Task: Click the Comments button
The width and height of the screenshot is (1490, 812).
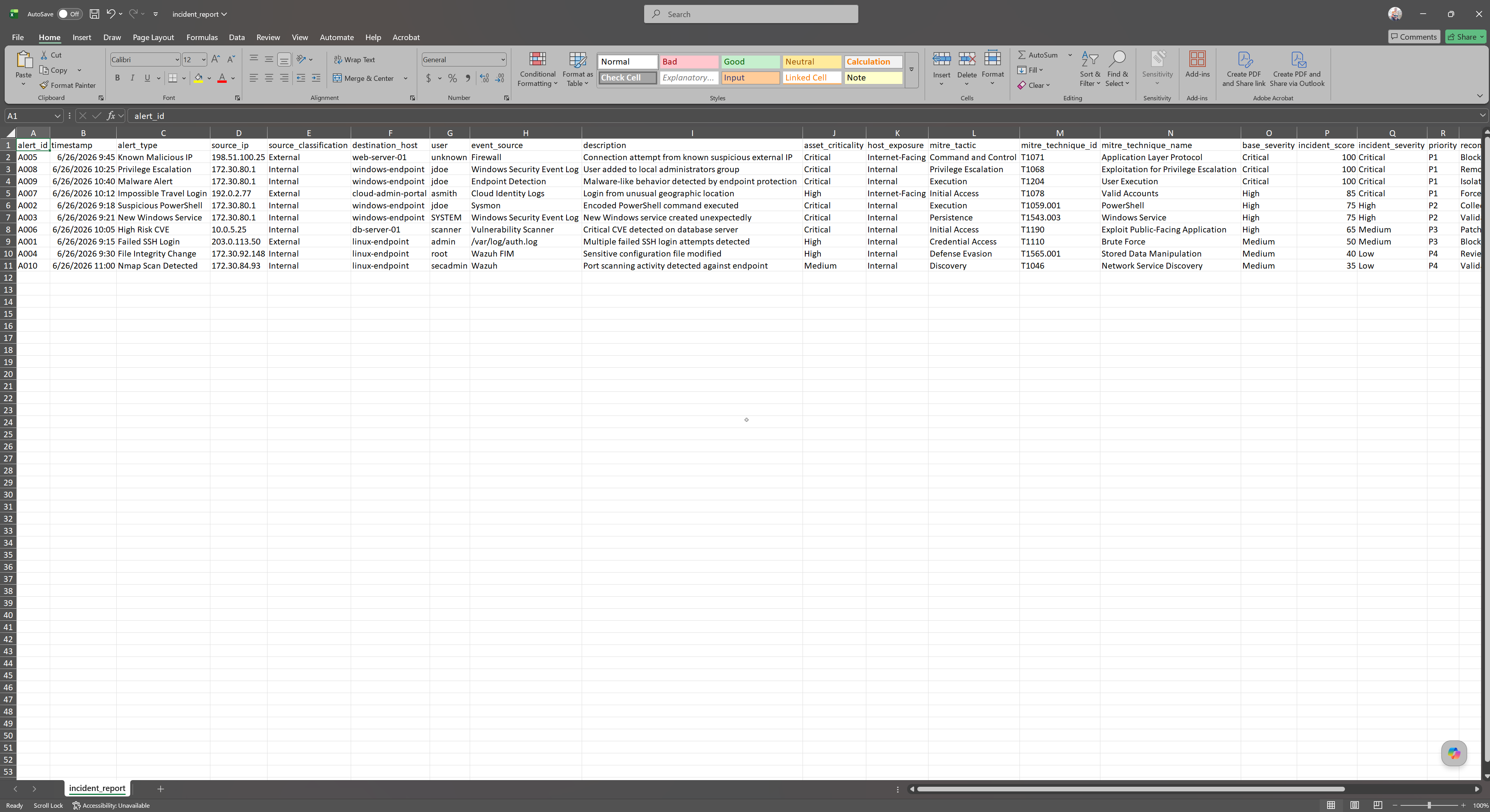Action: (x=1414, y=37)
